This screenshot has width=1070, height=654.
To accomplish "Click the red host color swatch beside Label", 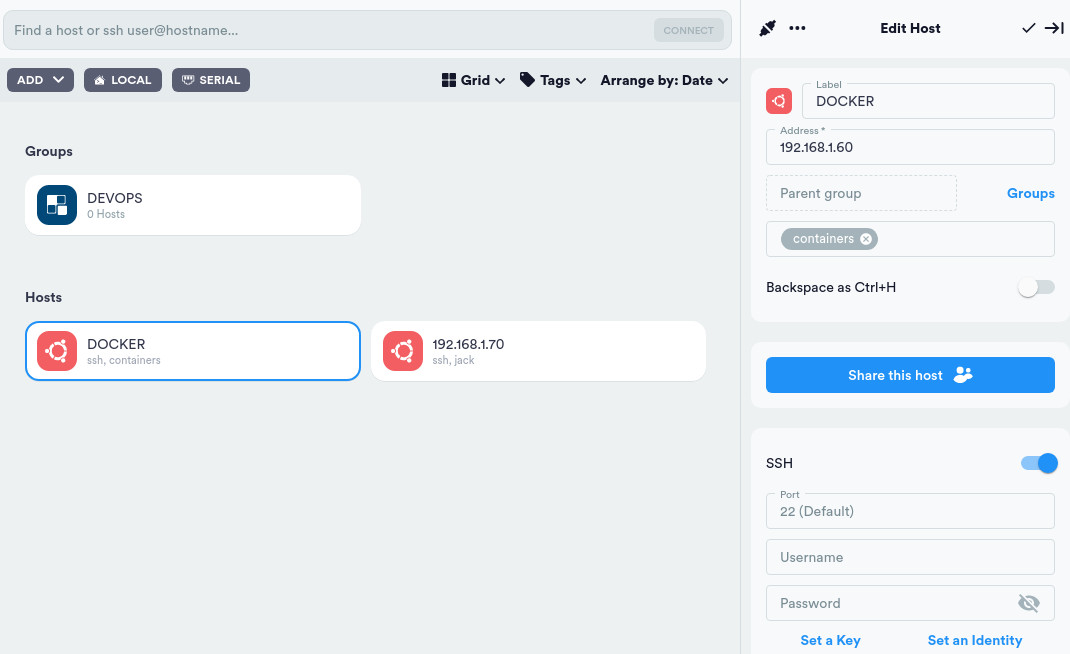I will 779,100.
